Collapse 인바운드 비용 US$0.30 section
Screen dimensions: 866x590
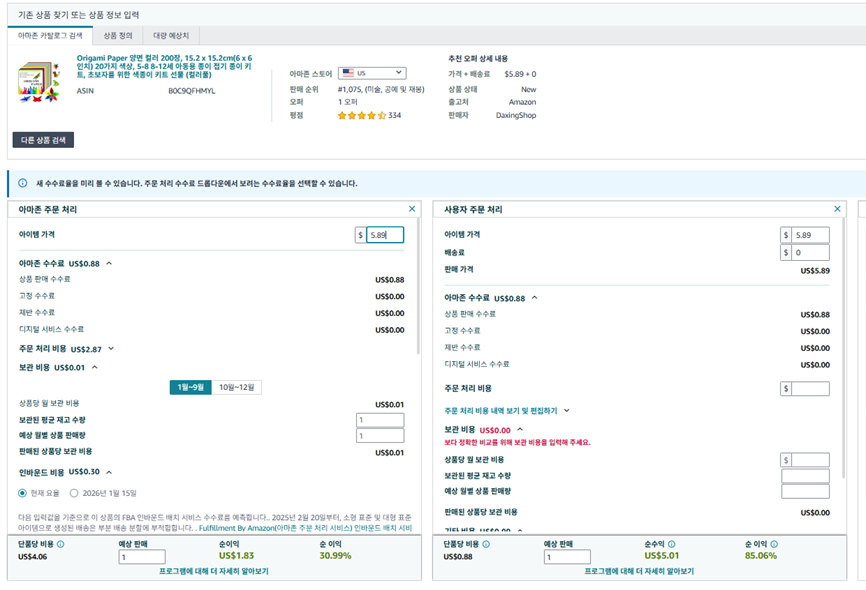tap(109, 472)
